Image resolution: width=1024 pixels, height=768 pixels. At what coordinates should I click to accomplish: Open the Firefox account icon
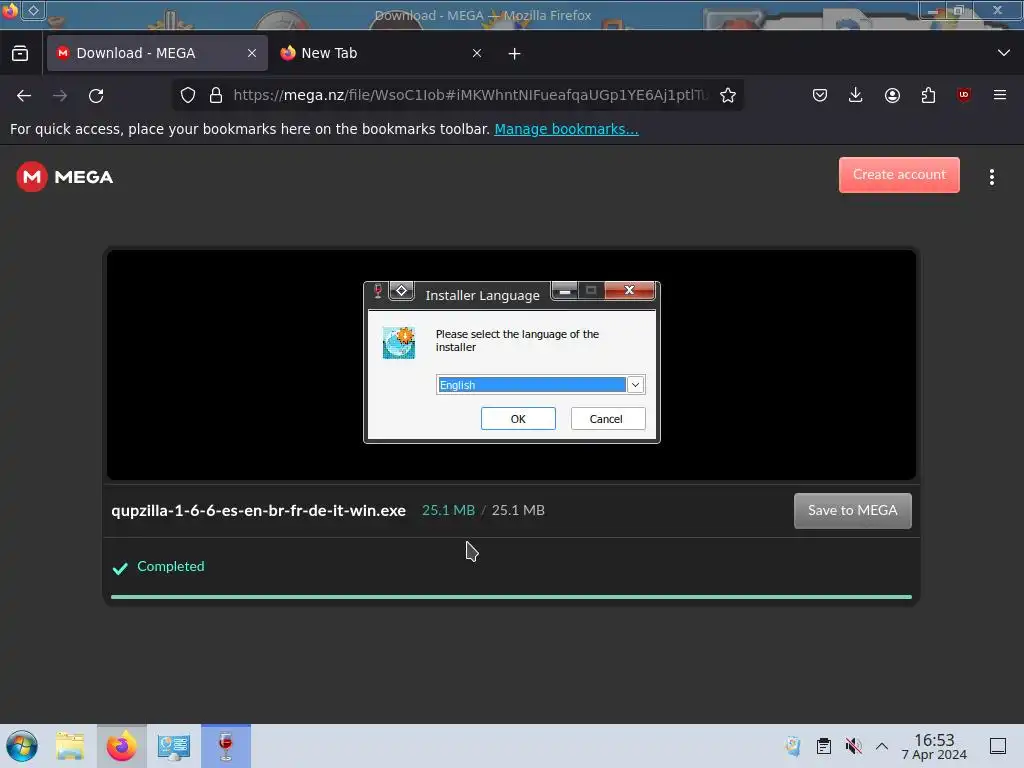(892, 95)
